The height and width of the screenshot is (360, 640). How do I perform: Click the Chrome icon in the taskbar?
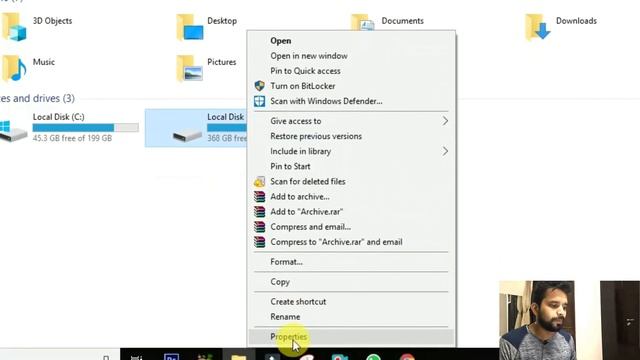click(407, 357)
